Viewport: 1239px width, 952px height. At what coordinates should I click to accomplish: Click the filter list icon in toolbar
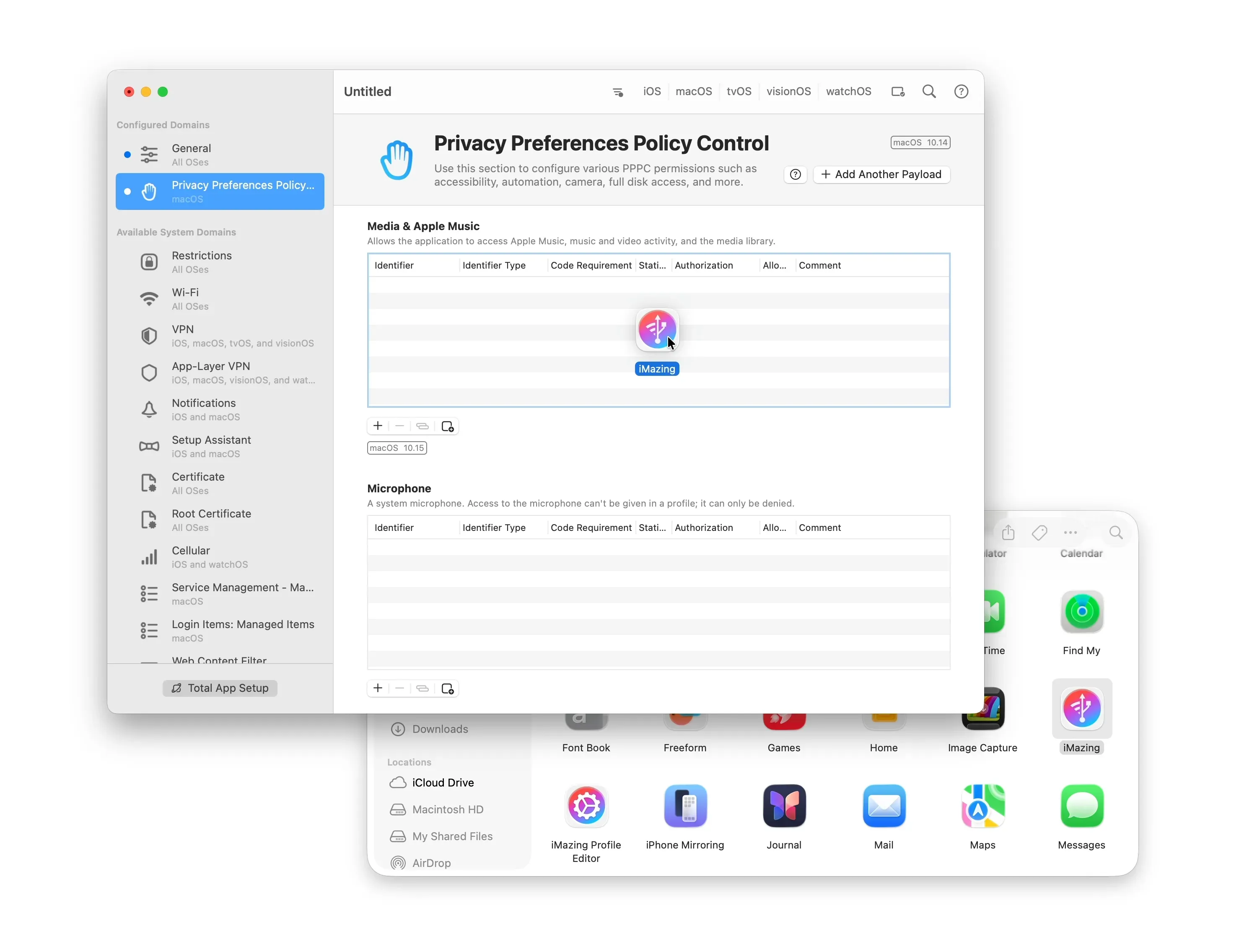click(x=617, y=92)
